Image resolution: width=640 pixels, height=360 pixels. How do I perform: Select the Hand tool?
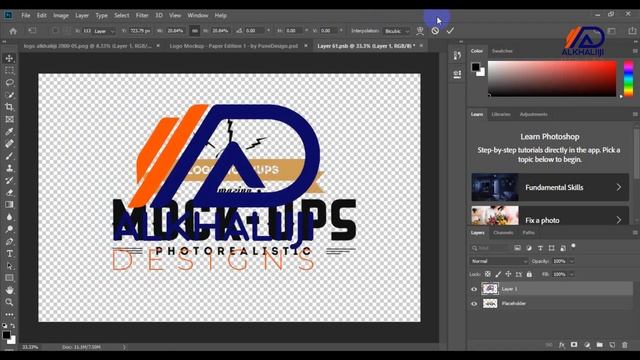(x=9, y=290)
